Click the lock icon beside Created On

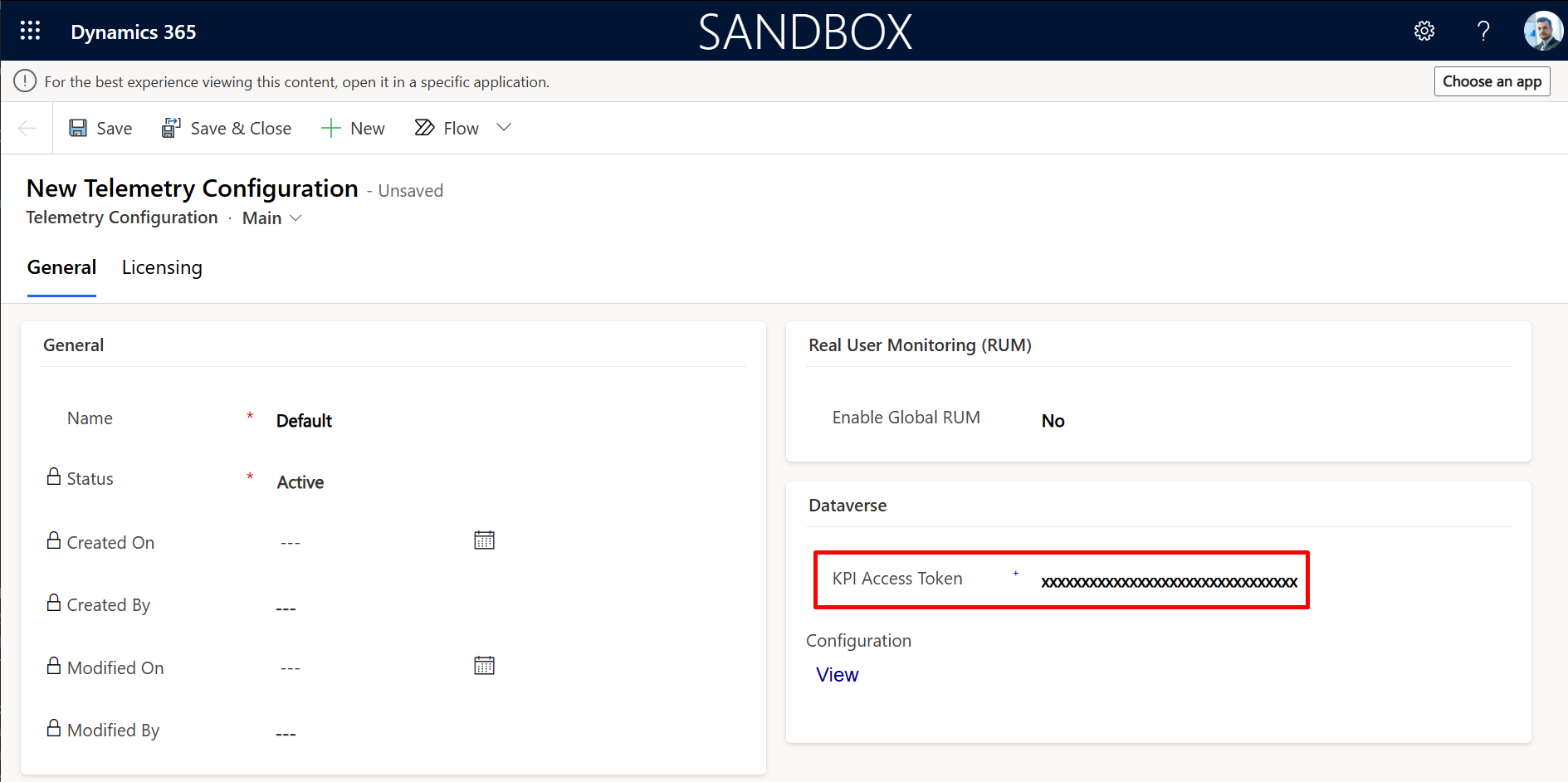tap(54, 540)
